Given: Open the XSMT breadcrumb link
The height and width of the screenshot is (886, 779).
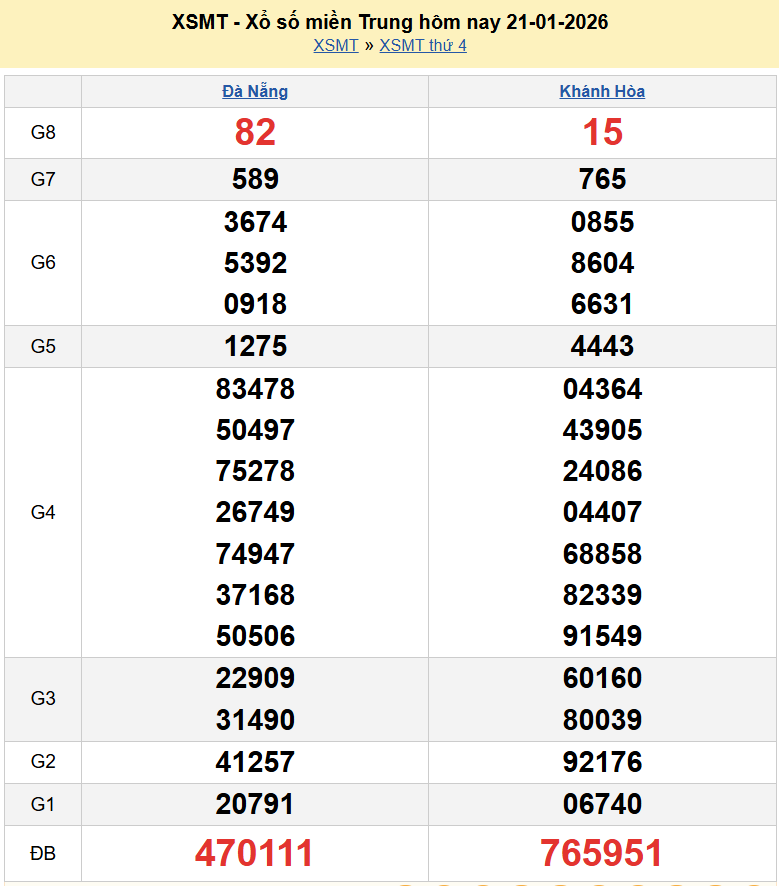Looking at the screenshot, I should point(335,45).
